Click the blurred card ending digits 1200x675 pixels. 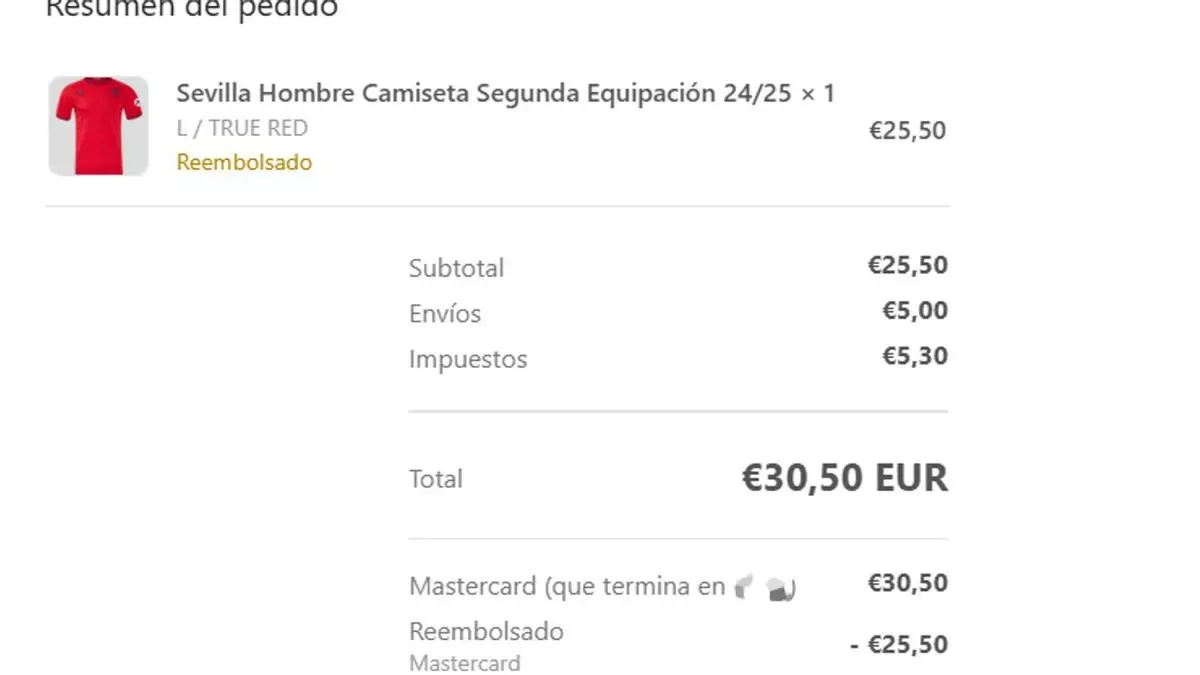764,588
